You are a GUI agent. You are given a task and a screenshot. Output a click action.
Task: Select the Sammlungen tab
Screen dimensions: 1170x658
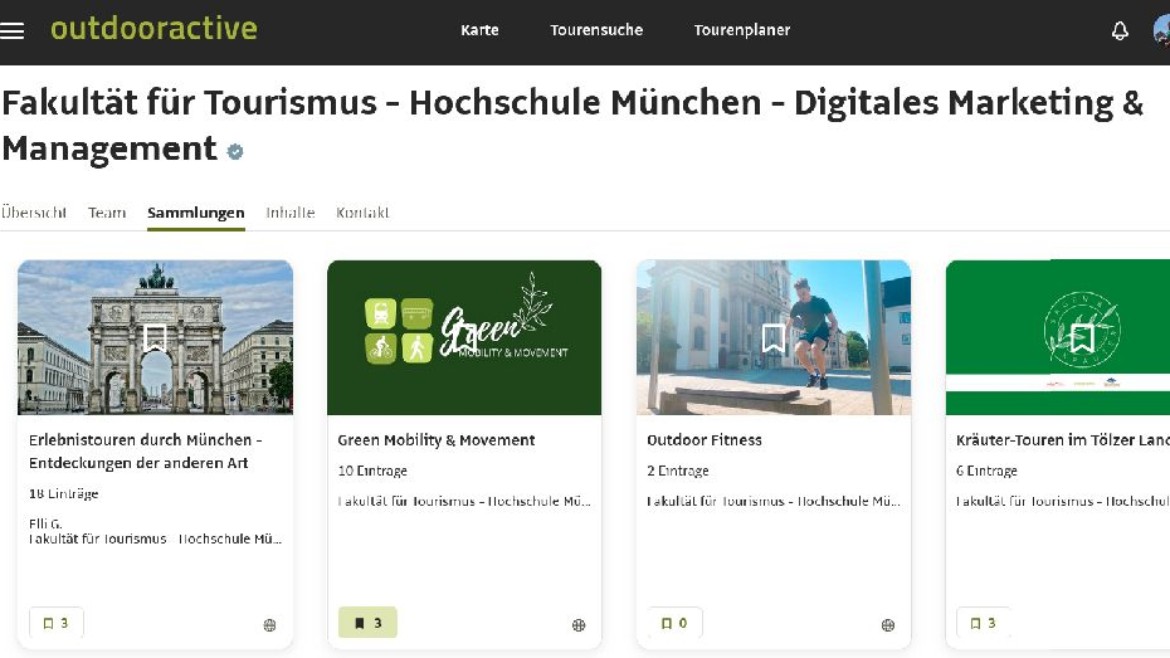point(195,213)
